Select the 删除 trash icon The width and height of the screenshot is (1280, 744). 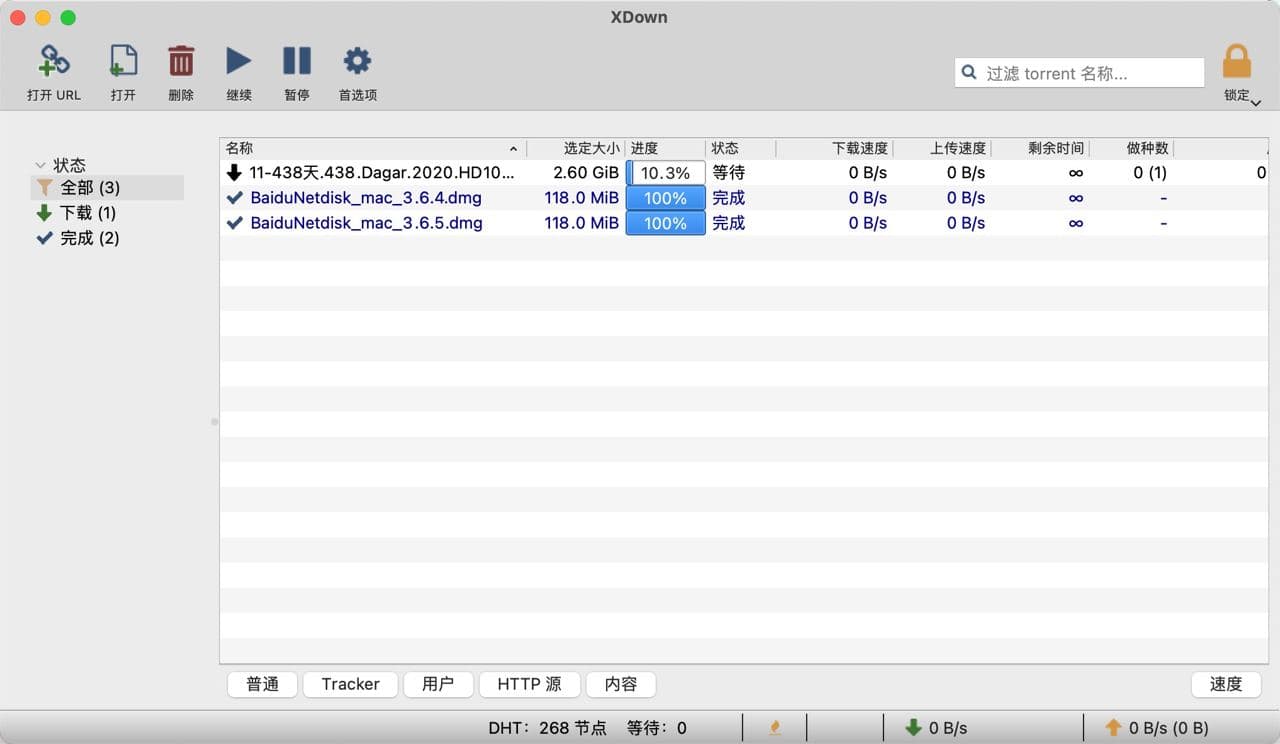[180, 62]
